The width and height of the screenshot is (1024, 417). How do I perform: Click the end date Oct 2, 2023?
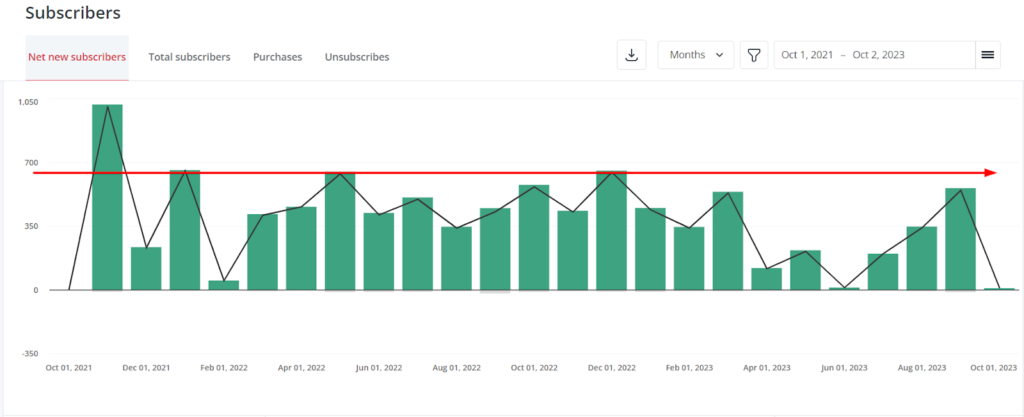tap(877, 55)
